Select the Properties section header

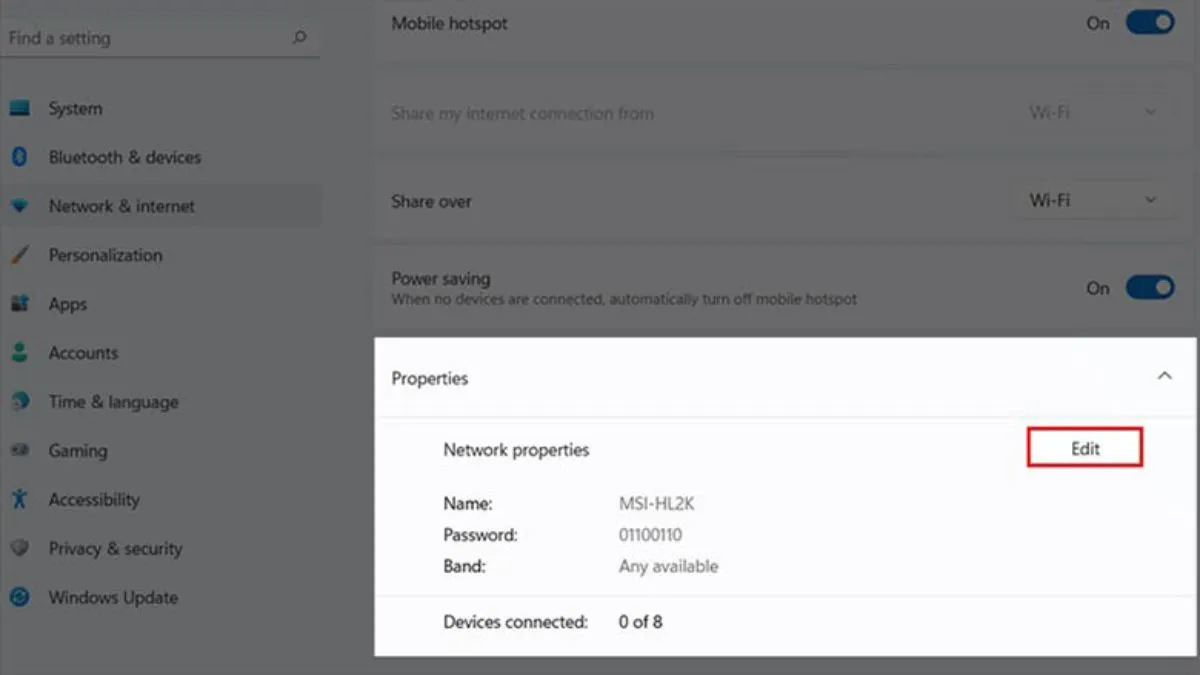tap(430, 378)
